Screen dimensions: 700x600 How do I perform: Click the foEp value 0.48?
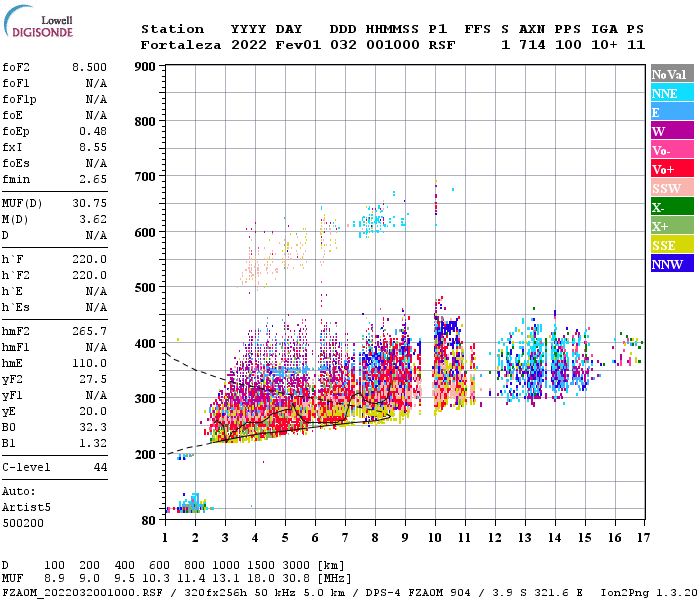click(93, 131)
